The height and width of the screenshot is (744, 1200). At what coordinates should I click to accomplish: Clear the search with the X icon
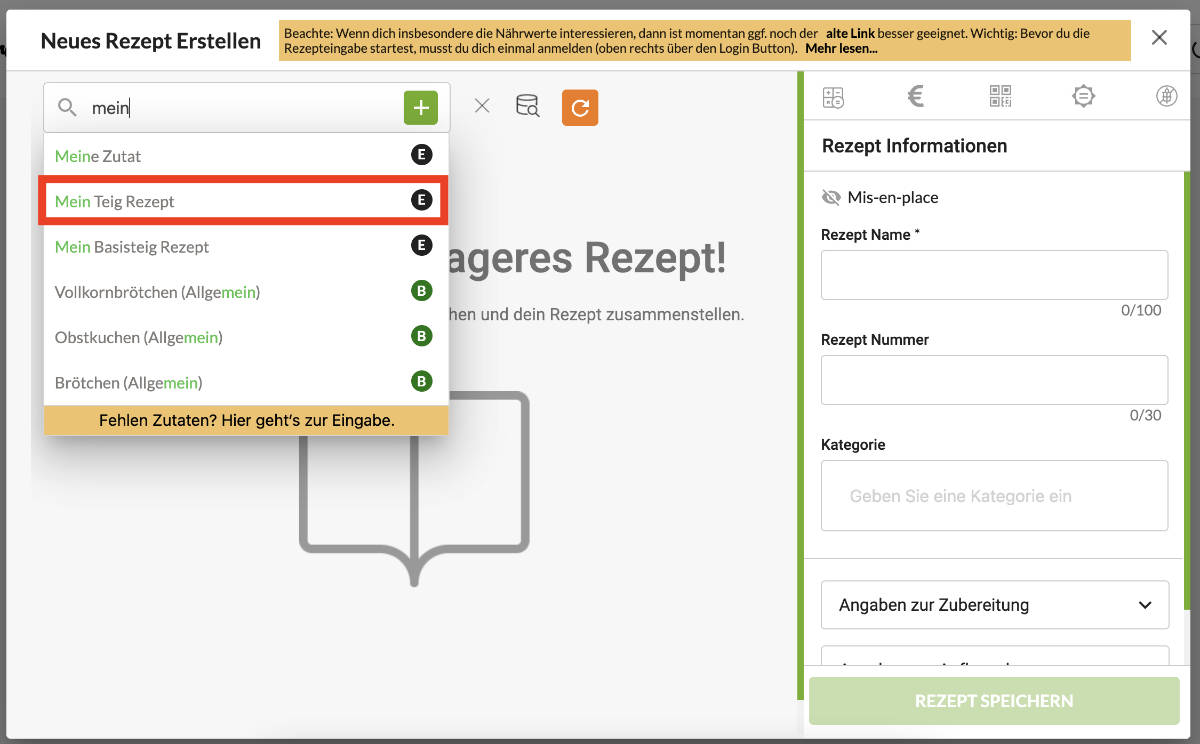(482, 106)
